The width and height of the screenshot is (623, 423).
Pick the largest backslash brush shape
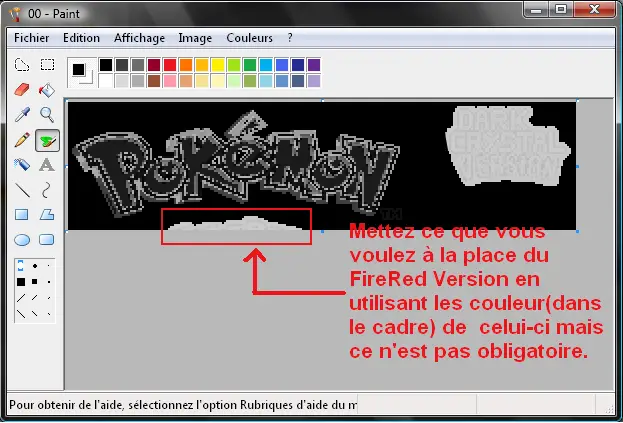(21, 314)
